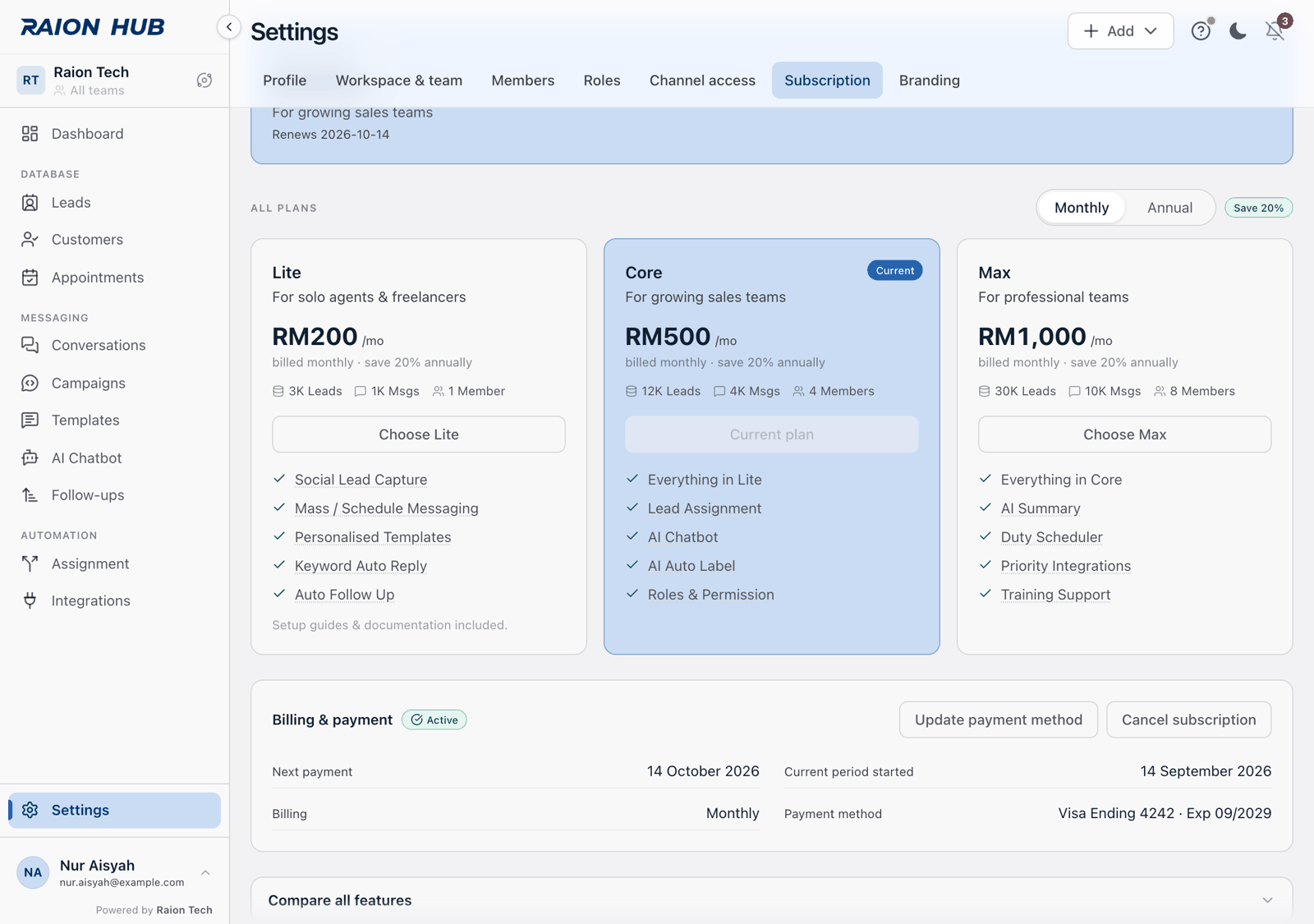
Task: Click the Appointments calendar icon
Action: (x=30, y=278)
